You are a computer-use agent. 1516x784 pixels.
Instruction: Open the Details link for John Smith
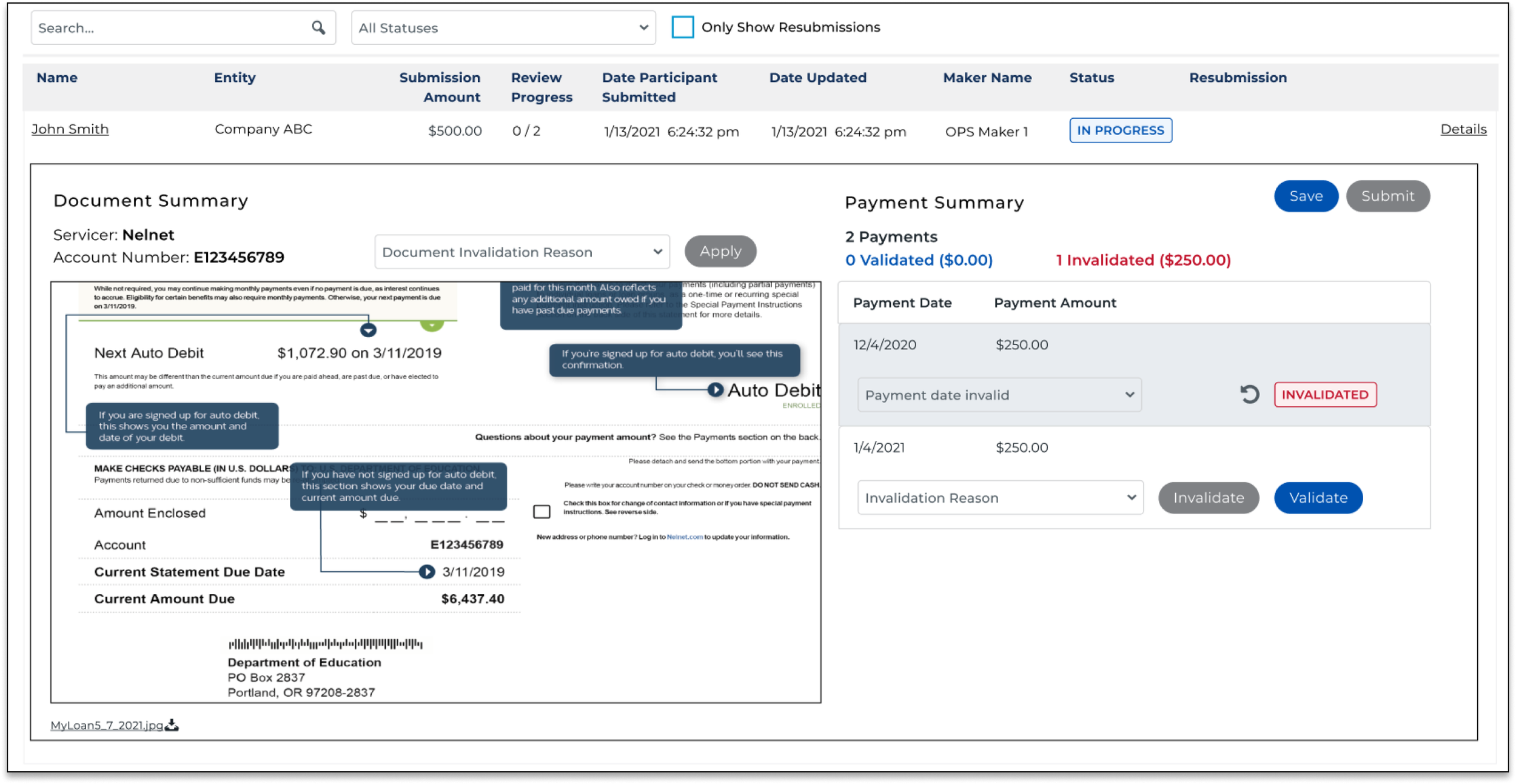coord(1463,129)
